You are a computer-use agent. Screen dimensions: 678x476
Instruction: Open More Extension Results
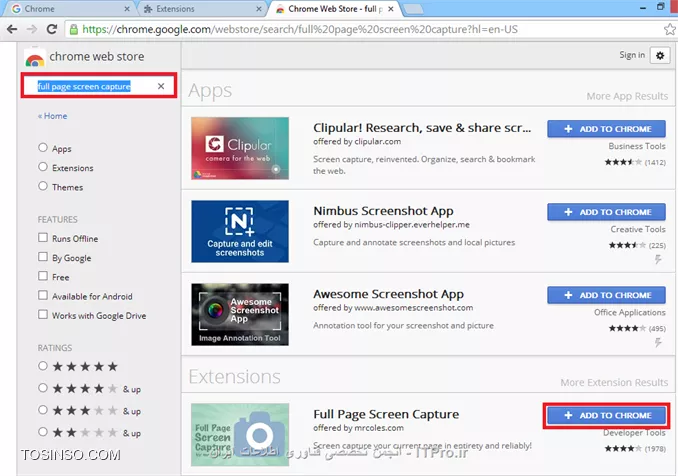(x=614, y=382)
